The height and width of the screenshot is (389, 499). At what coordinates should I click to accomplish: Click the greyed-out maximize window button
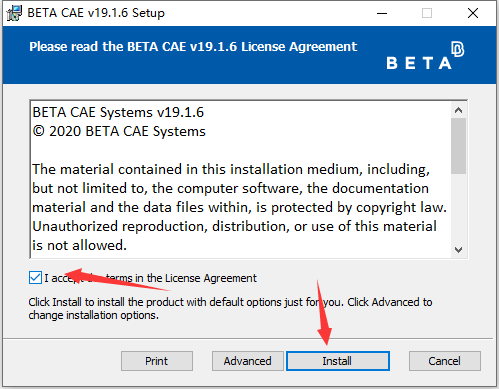427,13
